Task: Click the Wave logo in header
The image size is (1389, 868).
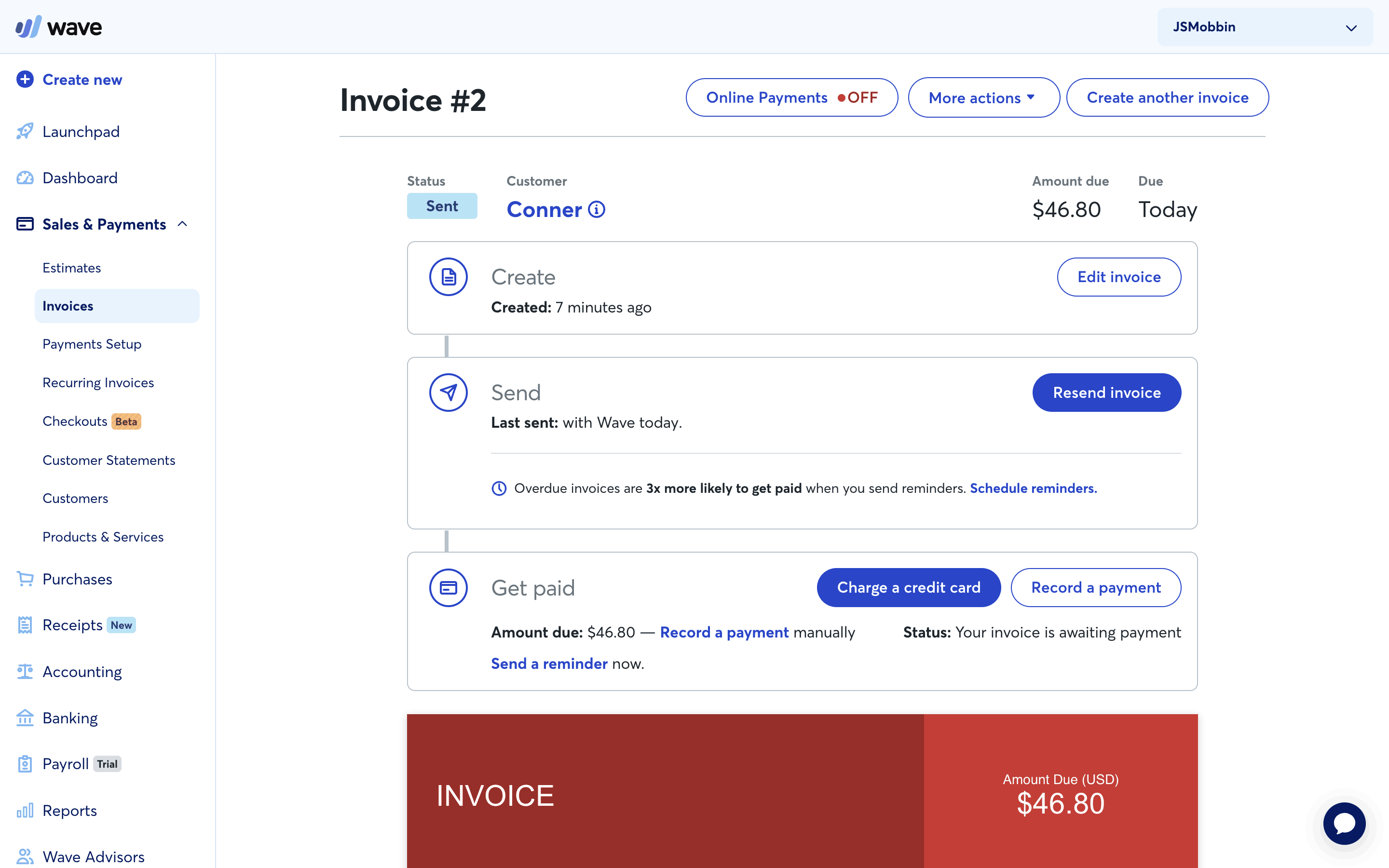Action: pyautogui.click(x=58, y=27)
